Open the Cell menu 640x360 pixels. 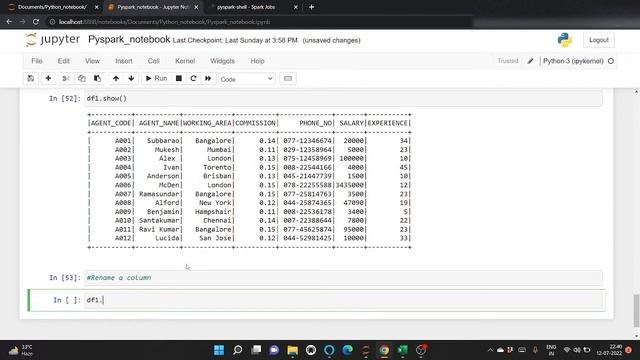click(153, 61)
